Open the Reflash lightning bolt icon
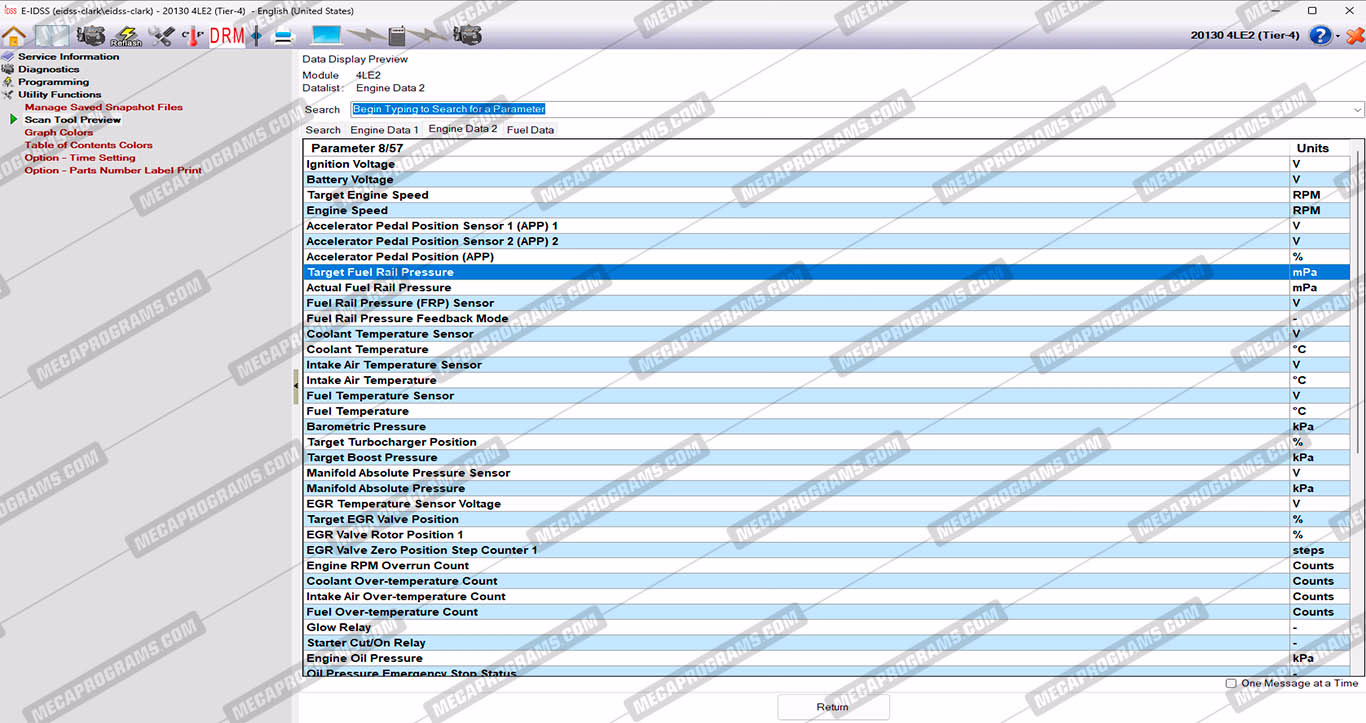 (x=126, y=36)
